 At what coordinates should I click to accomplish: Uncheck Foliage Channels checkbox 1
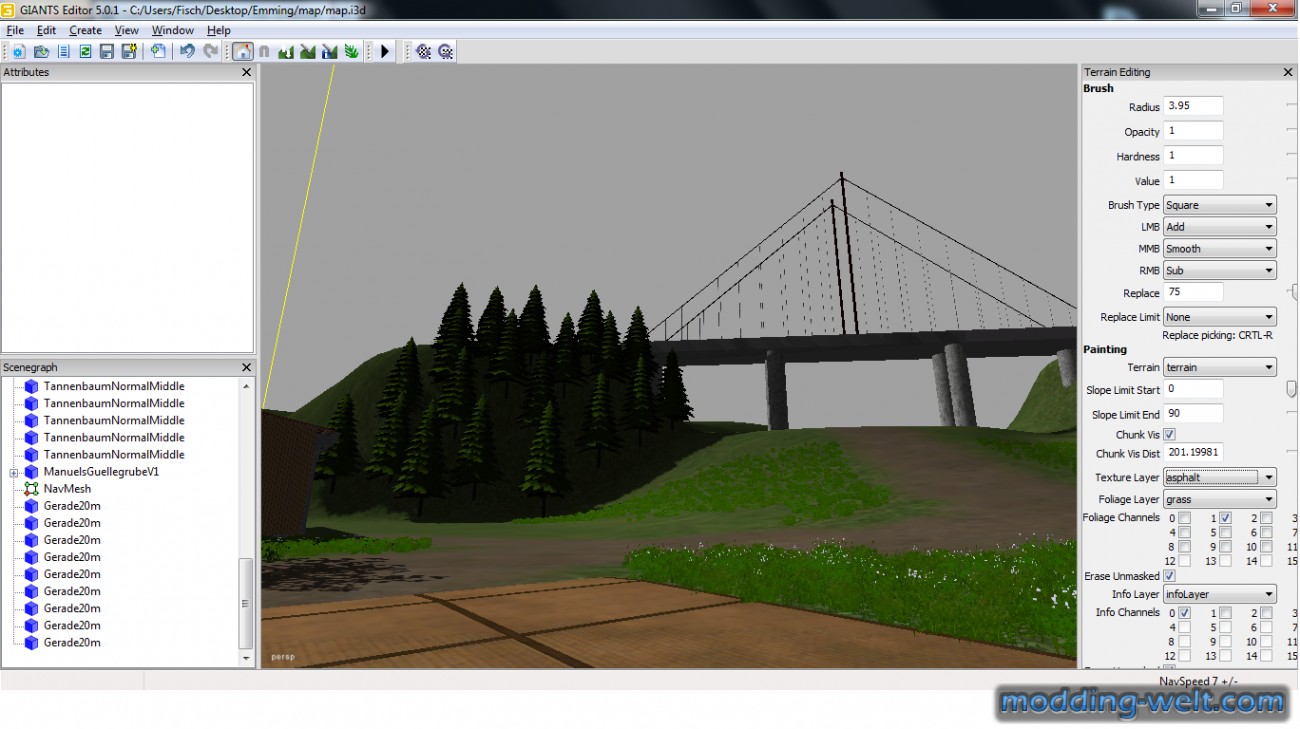click(x=1225, y=518)
